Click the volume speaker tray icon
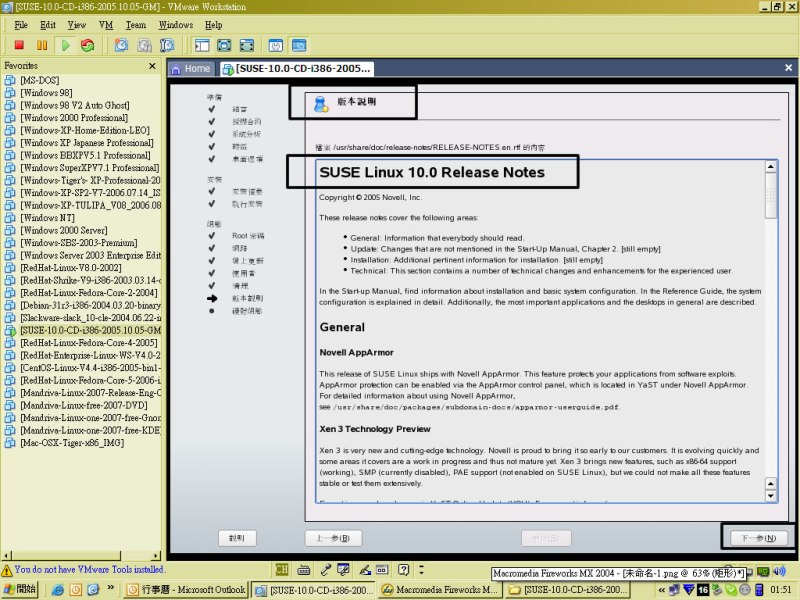This screenshot has height=600, width=800. tap(779, 571)
